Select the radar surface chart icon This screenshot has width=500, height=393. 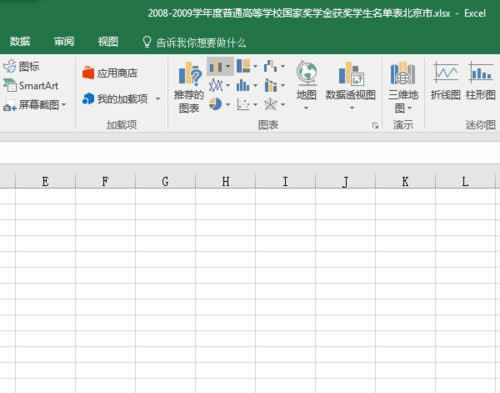(270, 104)
